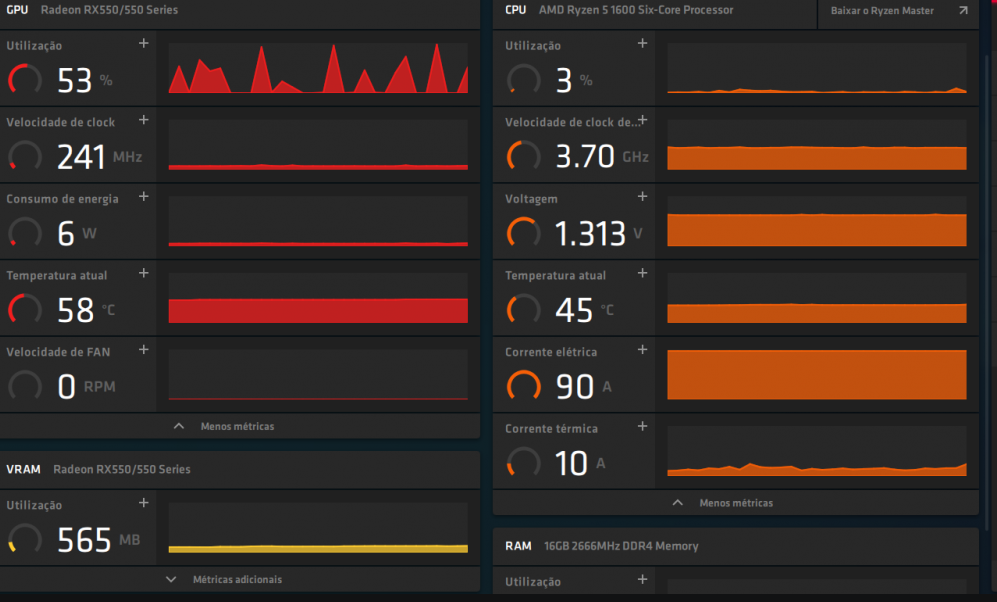Click the '3 %' CPU utilization value
The image size is (997, 602).
[574, 81]
